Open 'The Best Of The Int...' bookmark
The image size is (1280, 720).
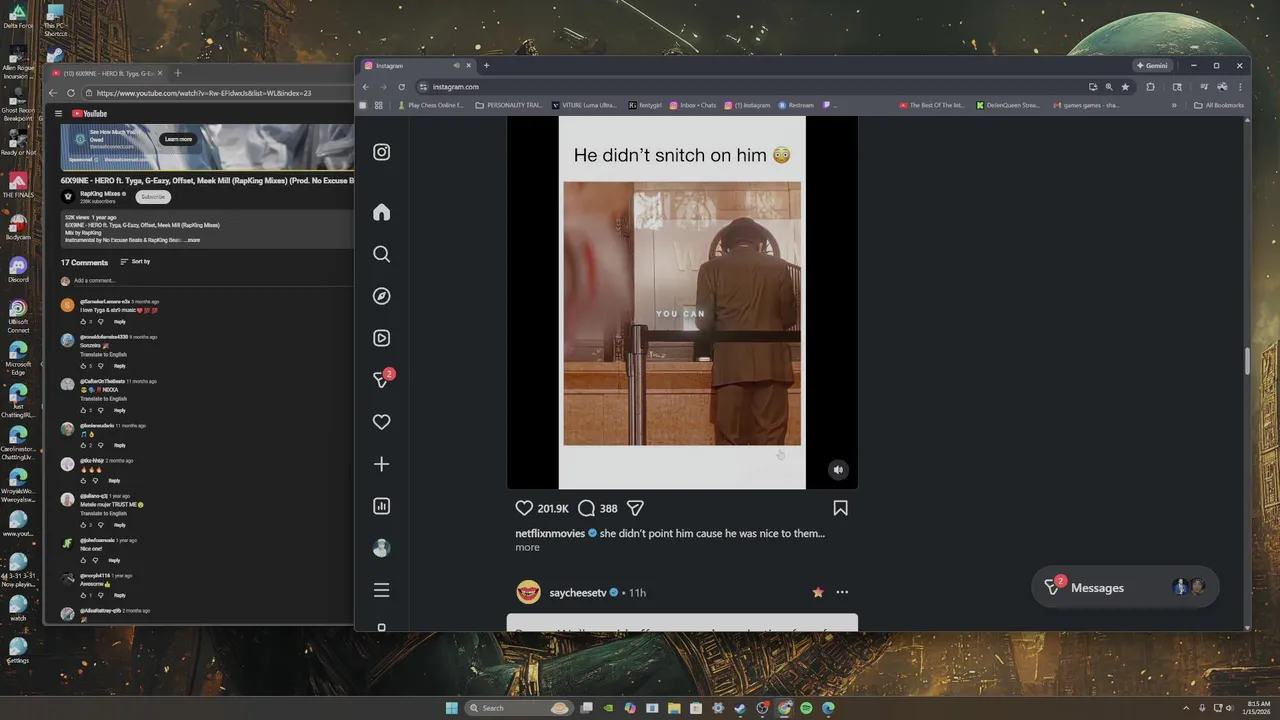click(932, 105)
